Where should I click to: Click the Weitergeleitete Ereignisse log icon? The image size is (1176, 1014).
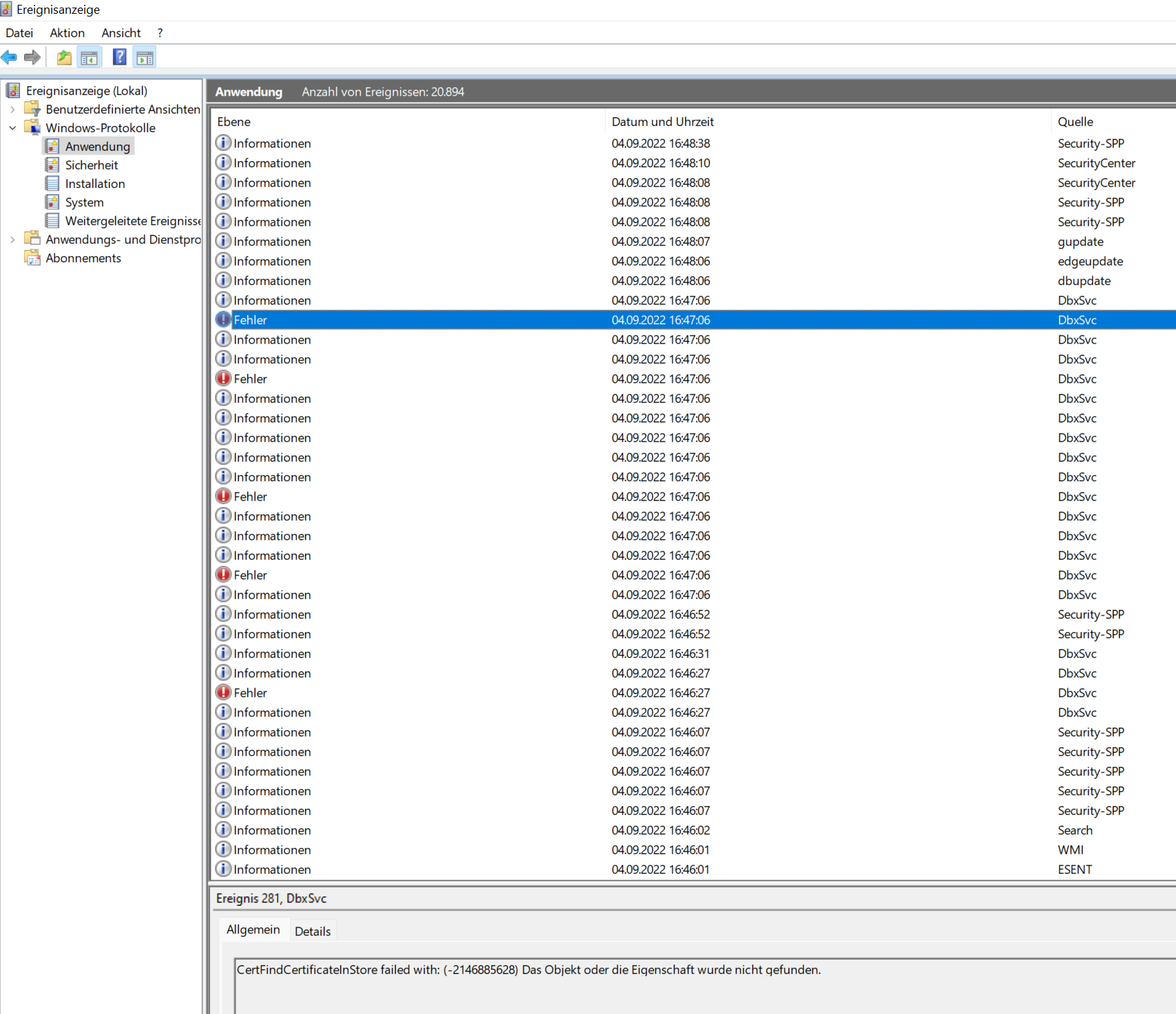point(52,220)
